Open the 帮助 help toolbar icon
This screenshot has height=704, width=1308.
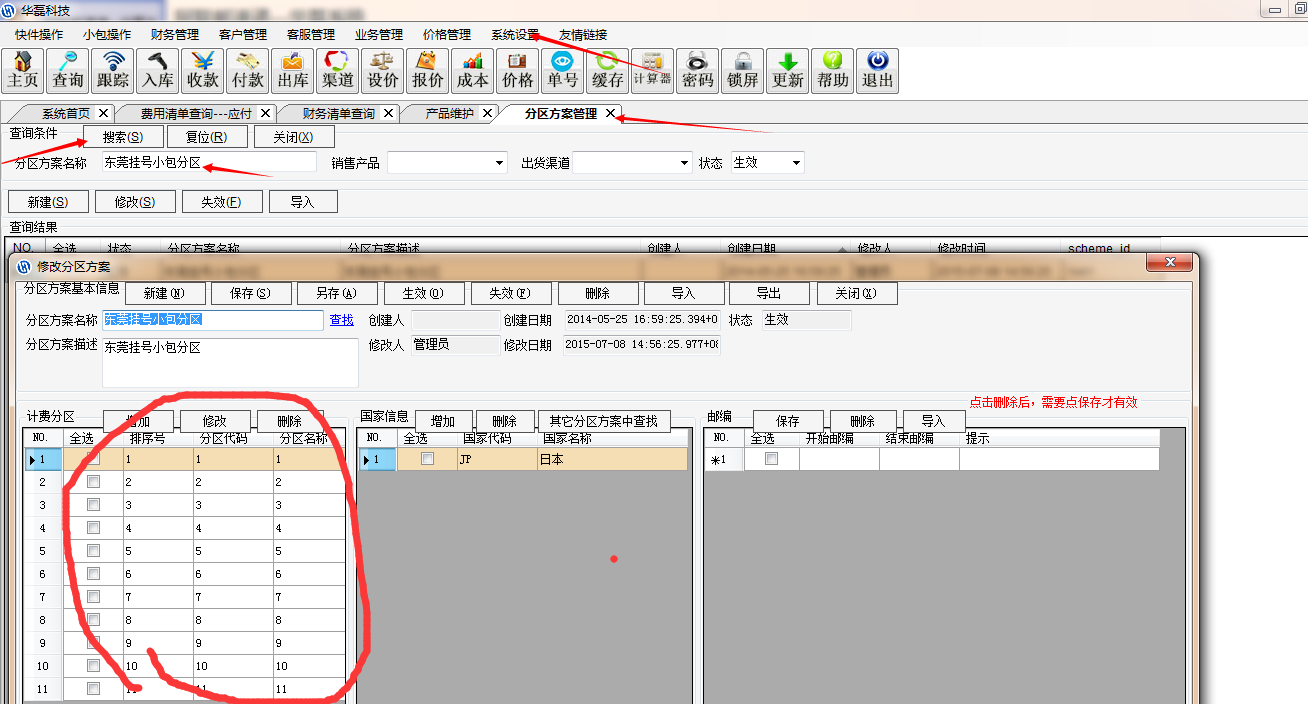(x=832, y=71)
